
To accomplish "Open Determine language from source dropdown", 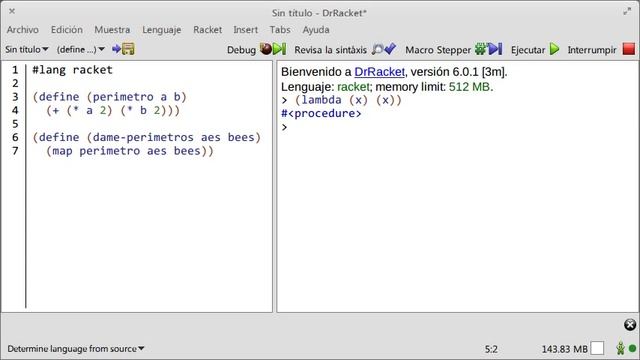I will click(x=76, y=349).
